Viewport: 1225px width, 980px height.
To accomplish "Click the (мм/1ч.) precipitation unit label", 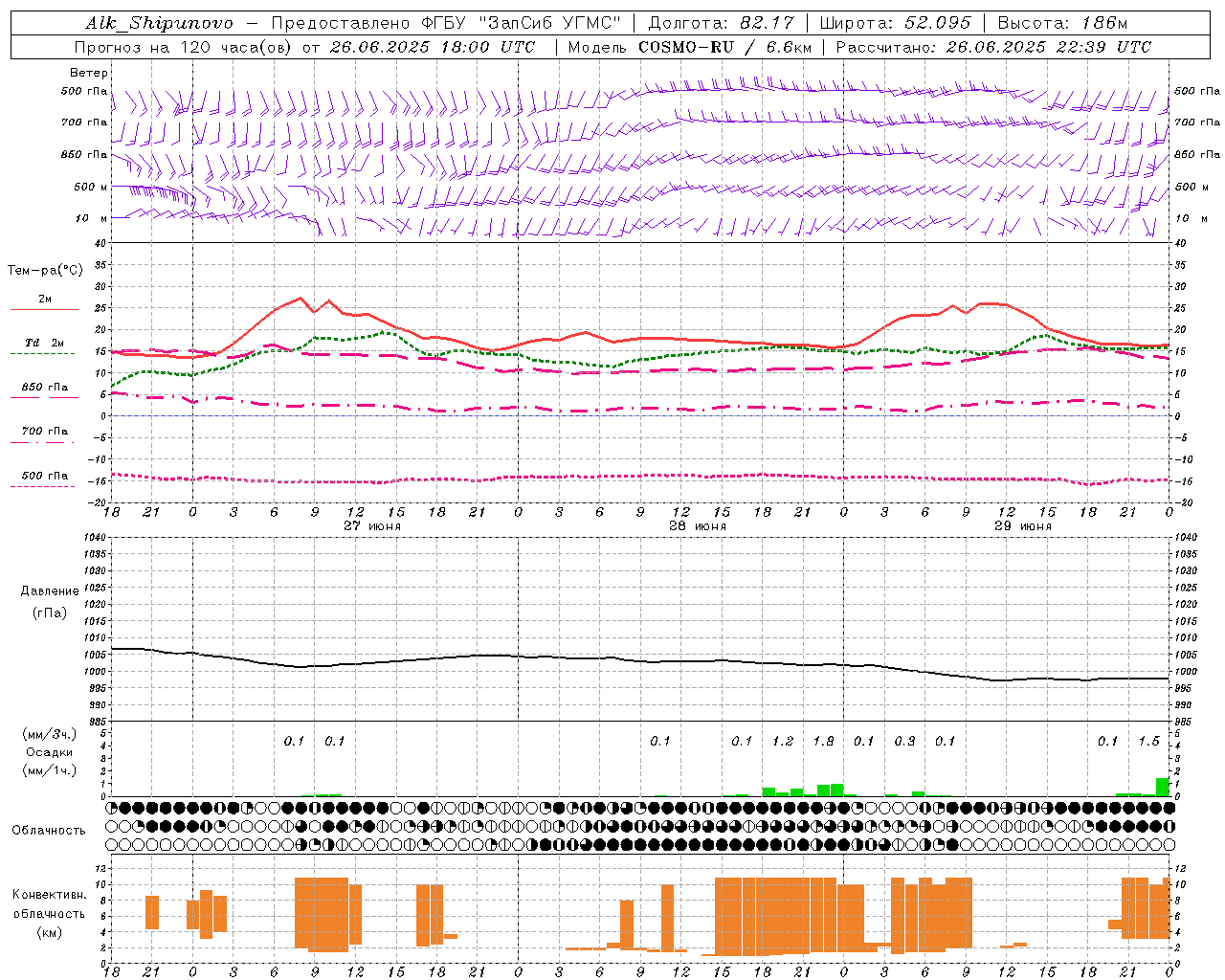I will tap(51, 770).
